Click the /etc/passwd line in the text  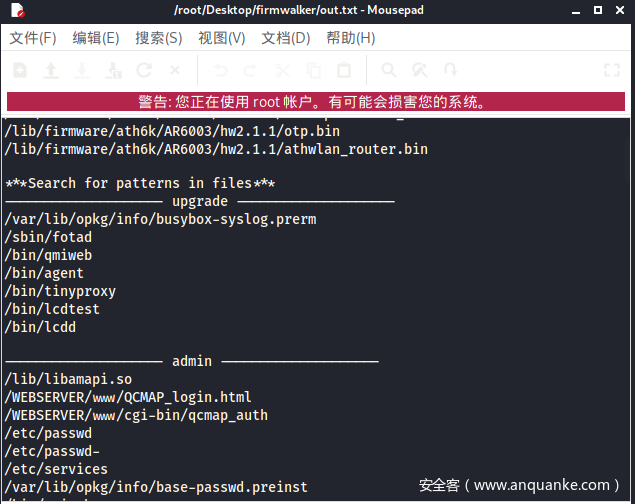pos(48,433)
